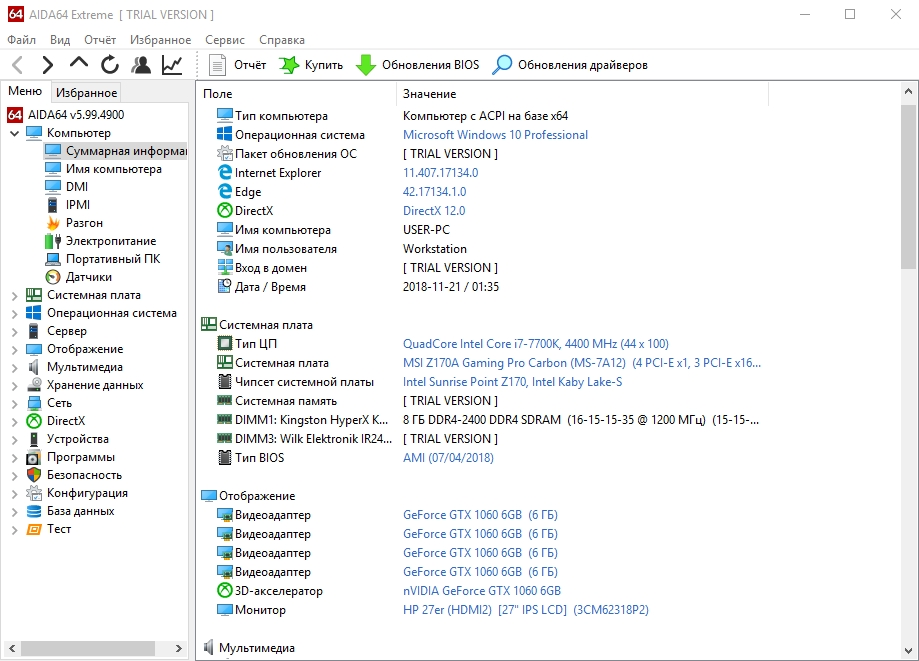Screen dimensions: 919x661
Task: Click the vertical scrollbar thumb
Action: pos(908,187)
